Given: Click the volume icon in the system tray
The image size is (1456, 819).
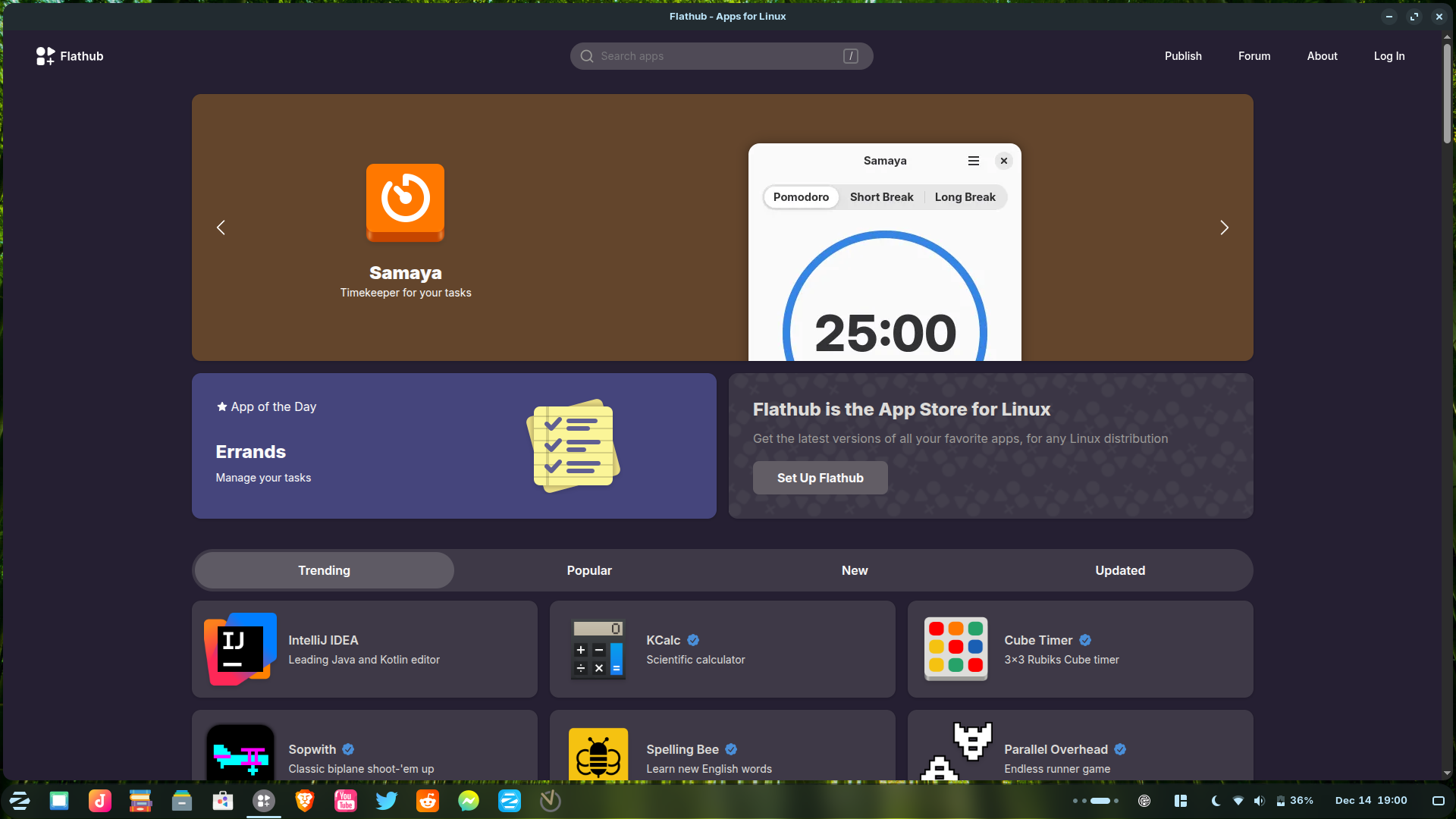Looking at the screenshot, I should point(1260,800).
